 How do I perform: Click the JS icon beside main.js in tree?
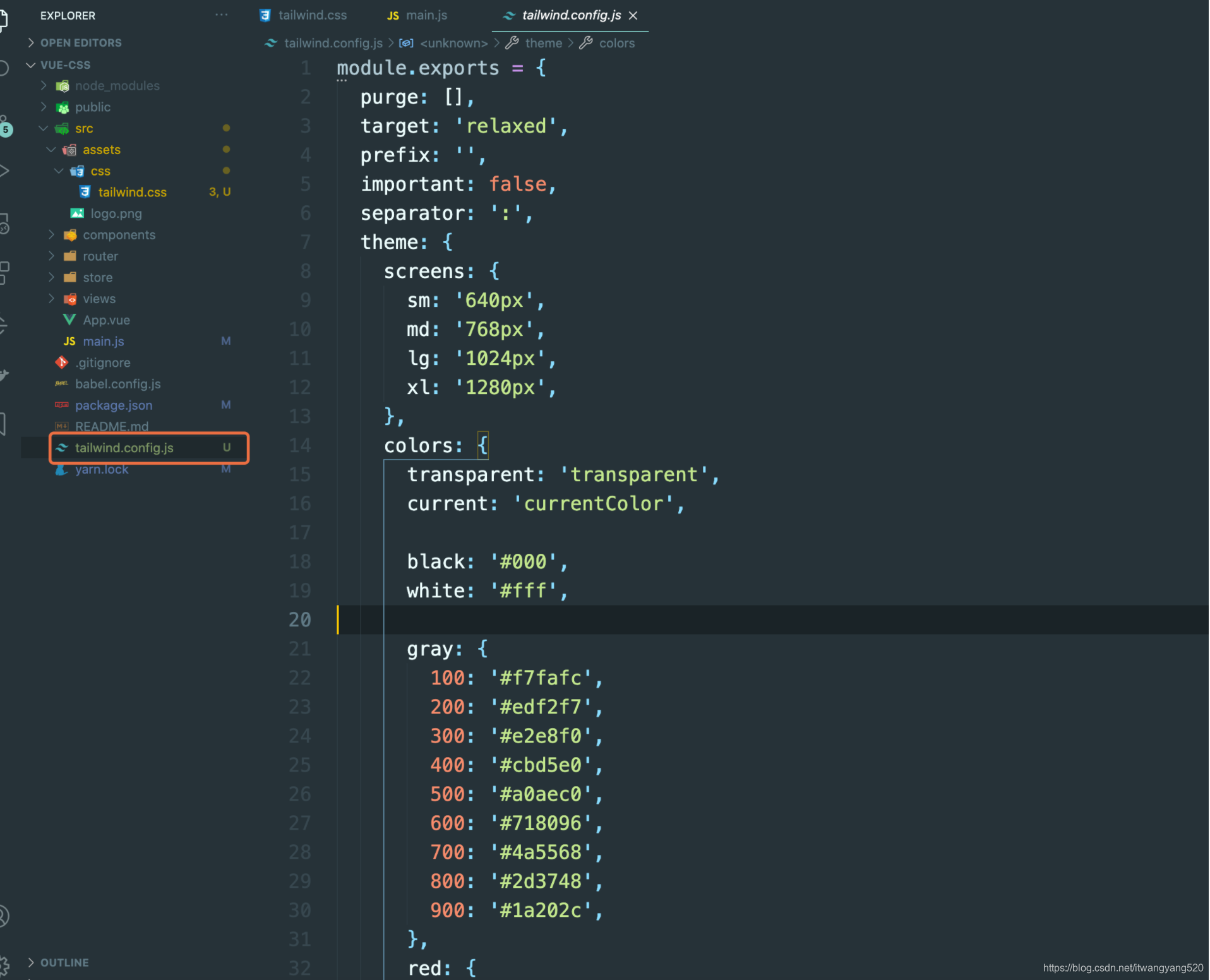[69, 341]
